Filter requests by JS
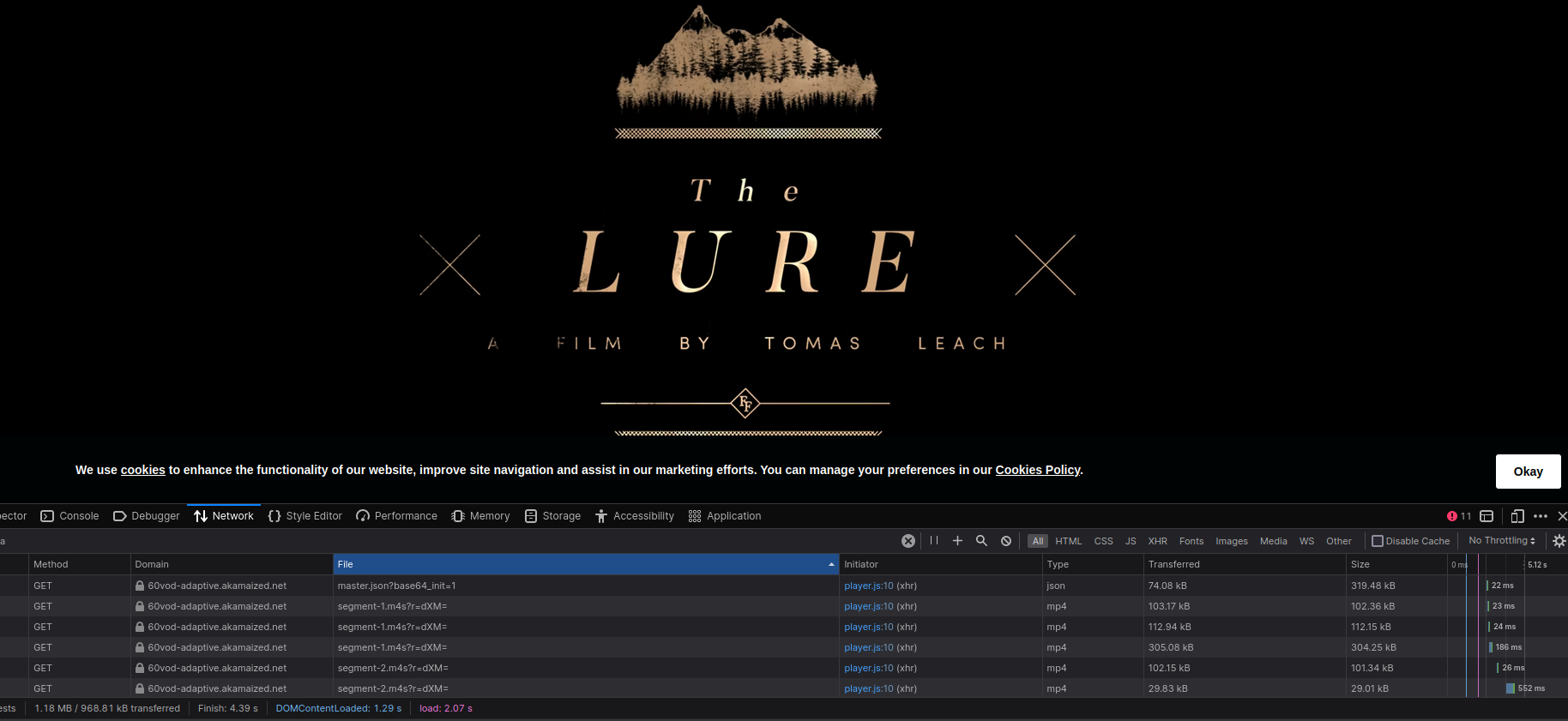1568x721 pixels. tap(1131, 541)
